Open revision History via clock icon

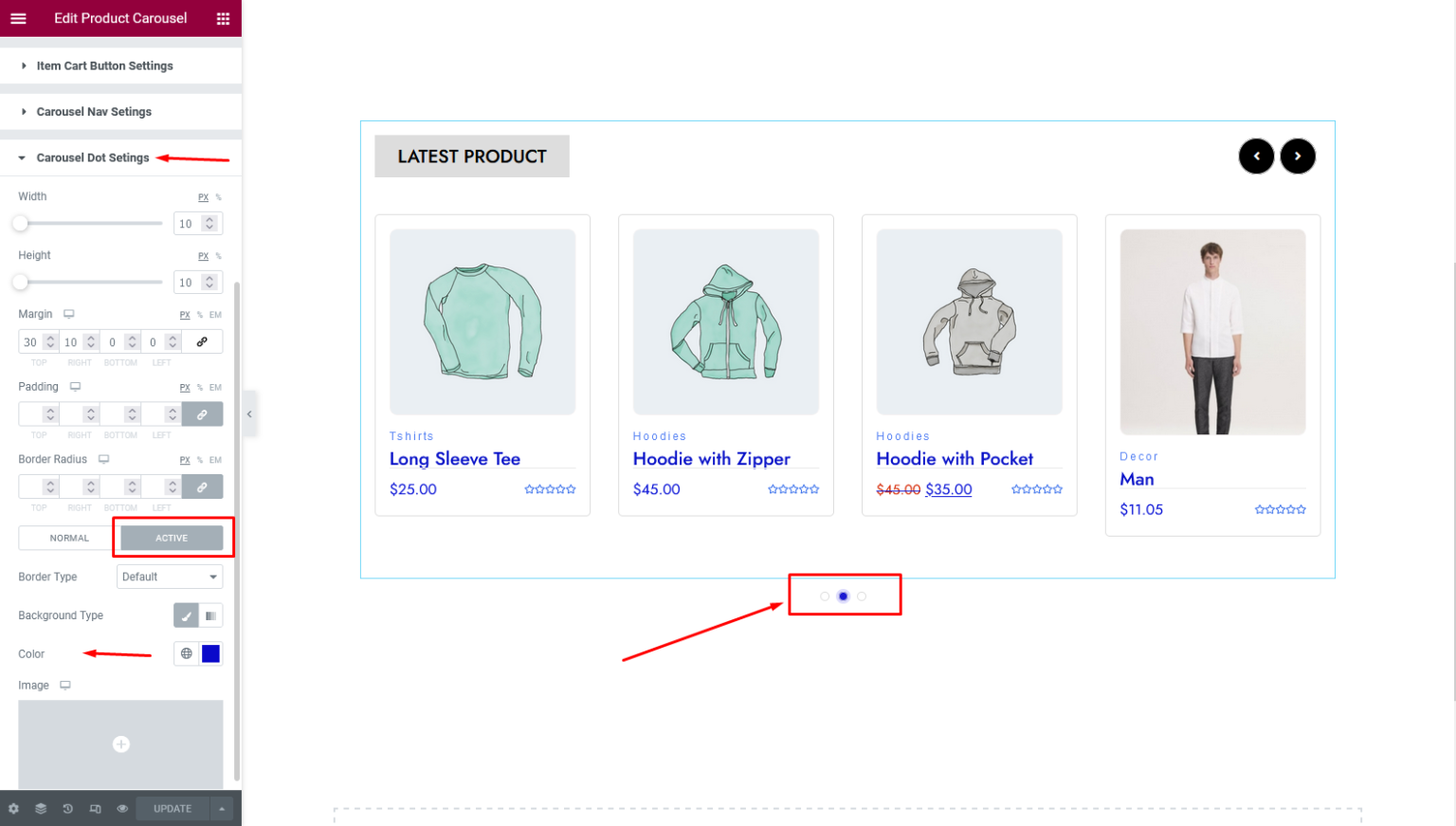tap(67, 808)
